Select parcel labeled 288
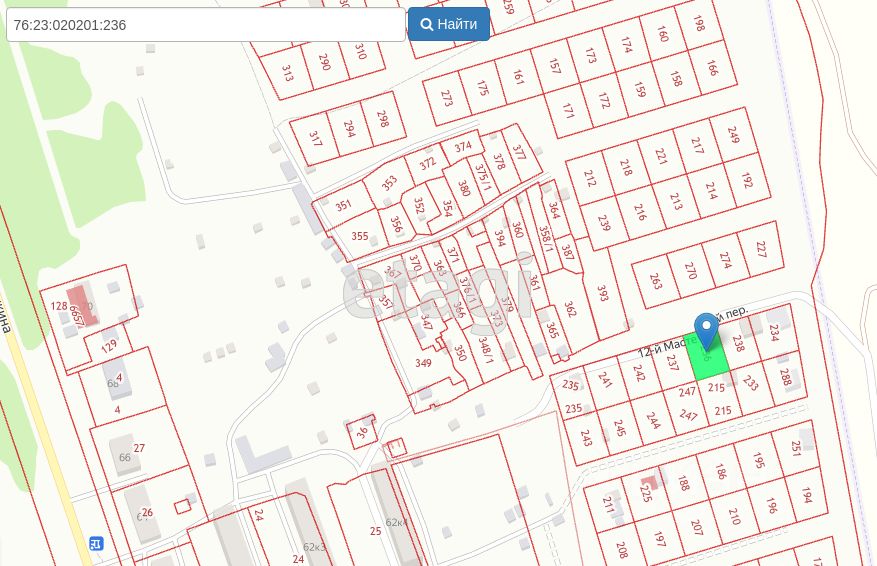This screenshot has width=877, height=566. (x=786, y=377)
